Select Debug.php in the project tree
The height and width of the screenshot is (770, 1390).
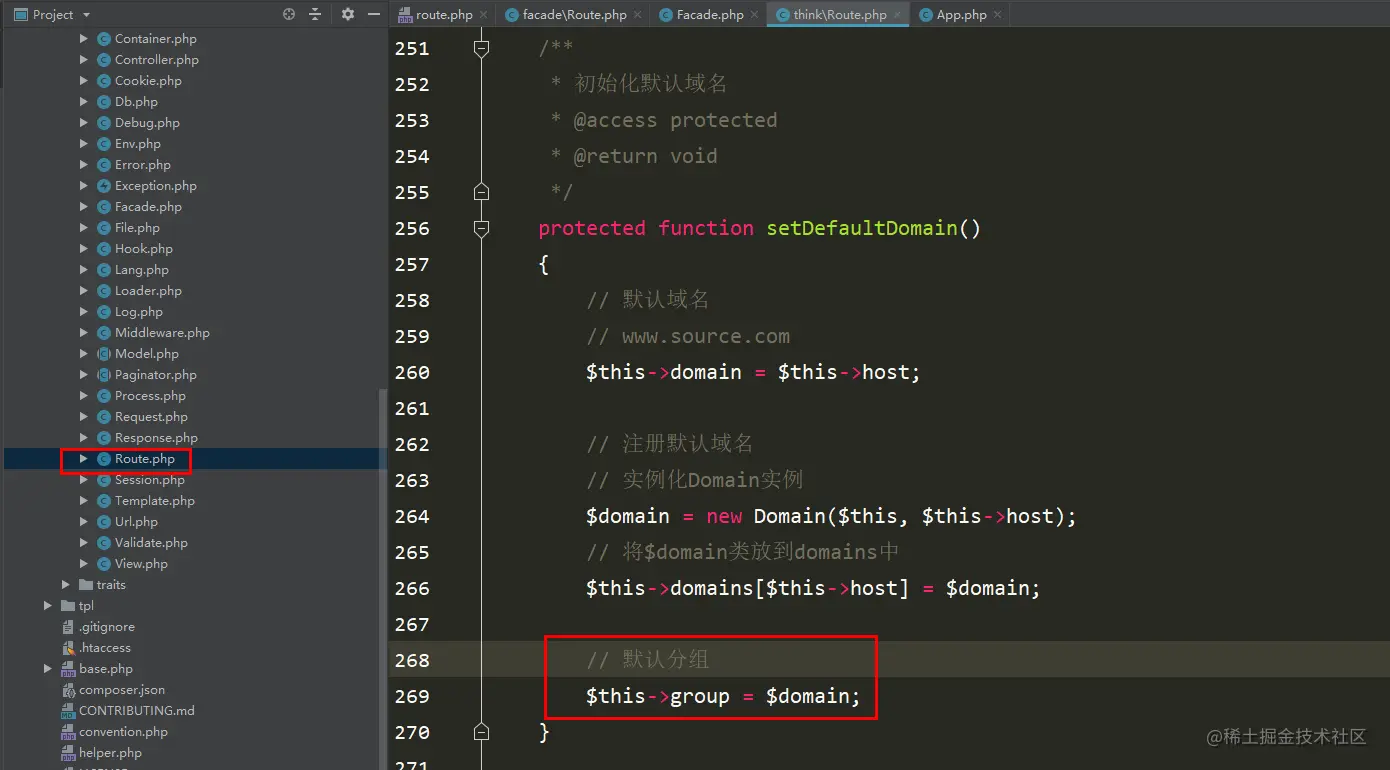(x=147, y=123)
